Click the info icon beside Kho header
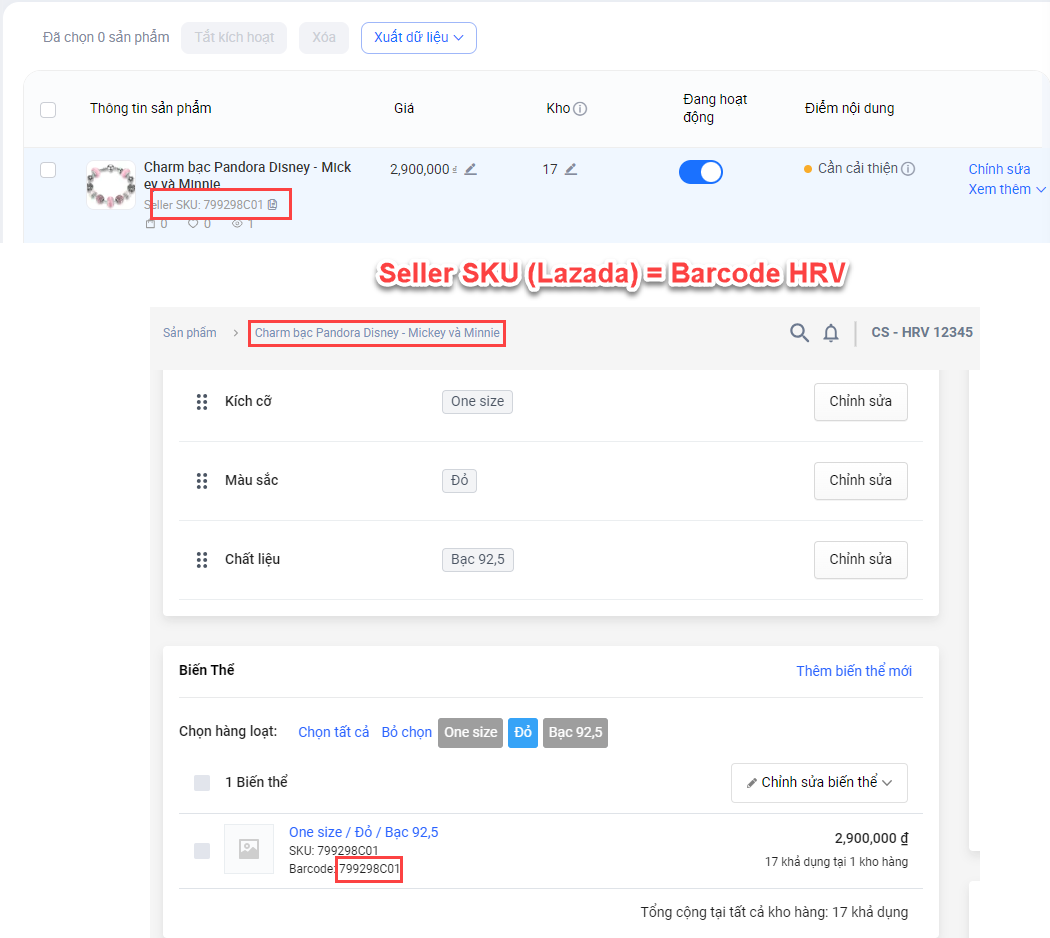The height and width of the screenshot is (938, 1050). (x=580, y=109)
